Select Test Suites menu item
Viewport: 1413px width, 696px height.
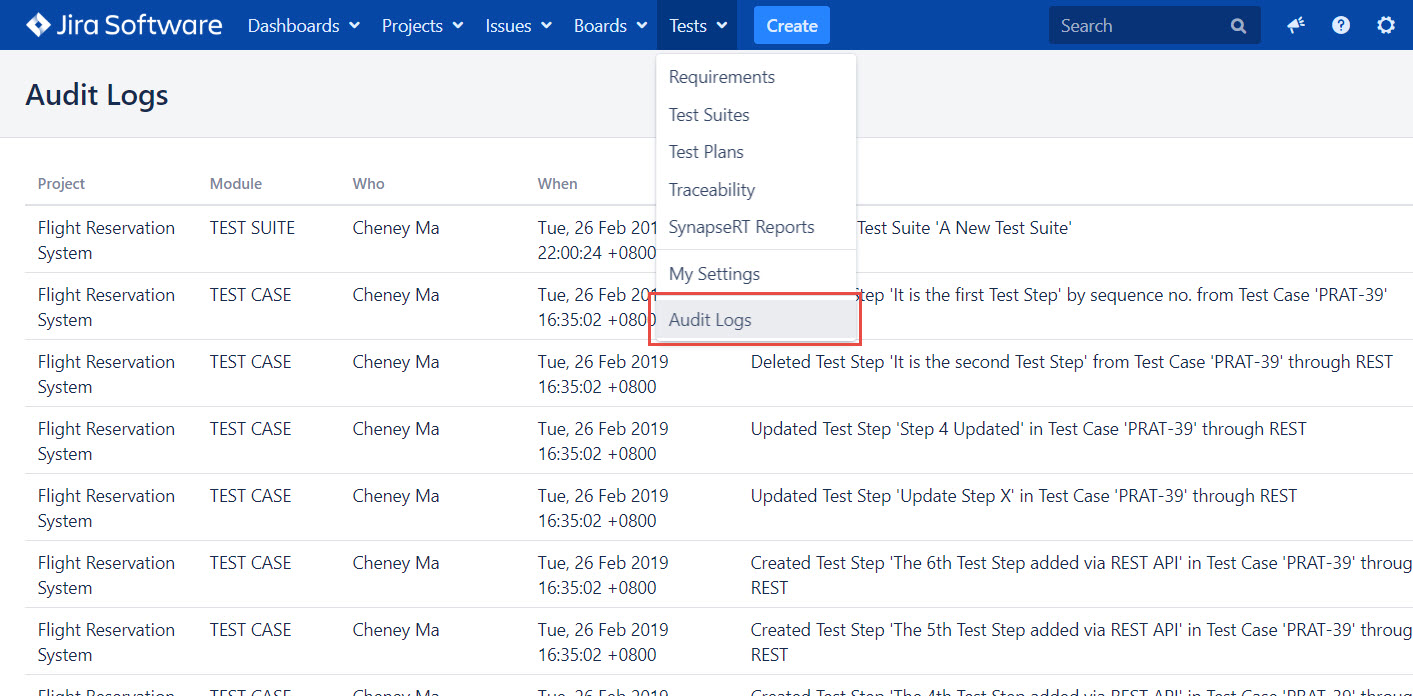coord(709,115)
